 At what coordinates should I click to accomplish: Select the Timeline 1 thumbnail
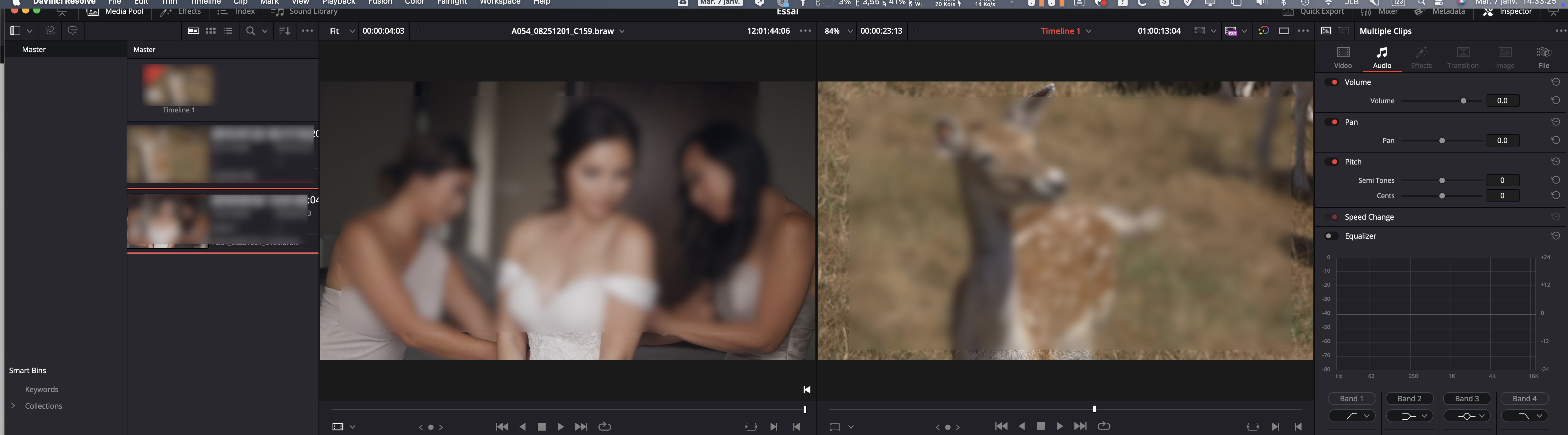[x=178, y=85]
